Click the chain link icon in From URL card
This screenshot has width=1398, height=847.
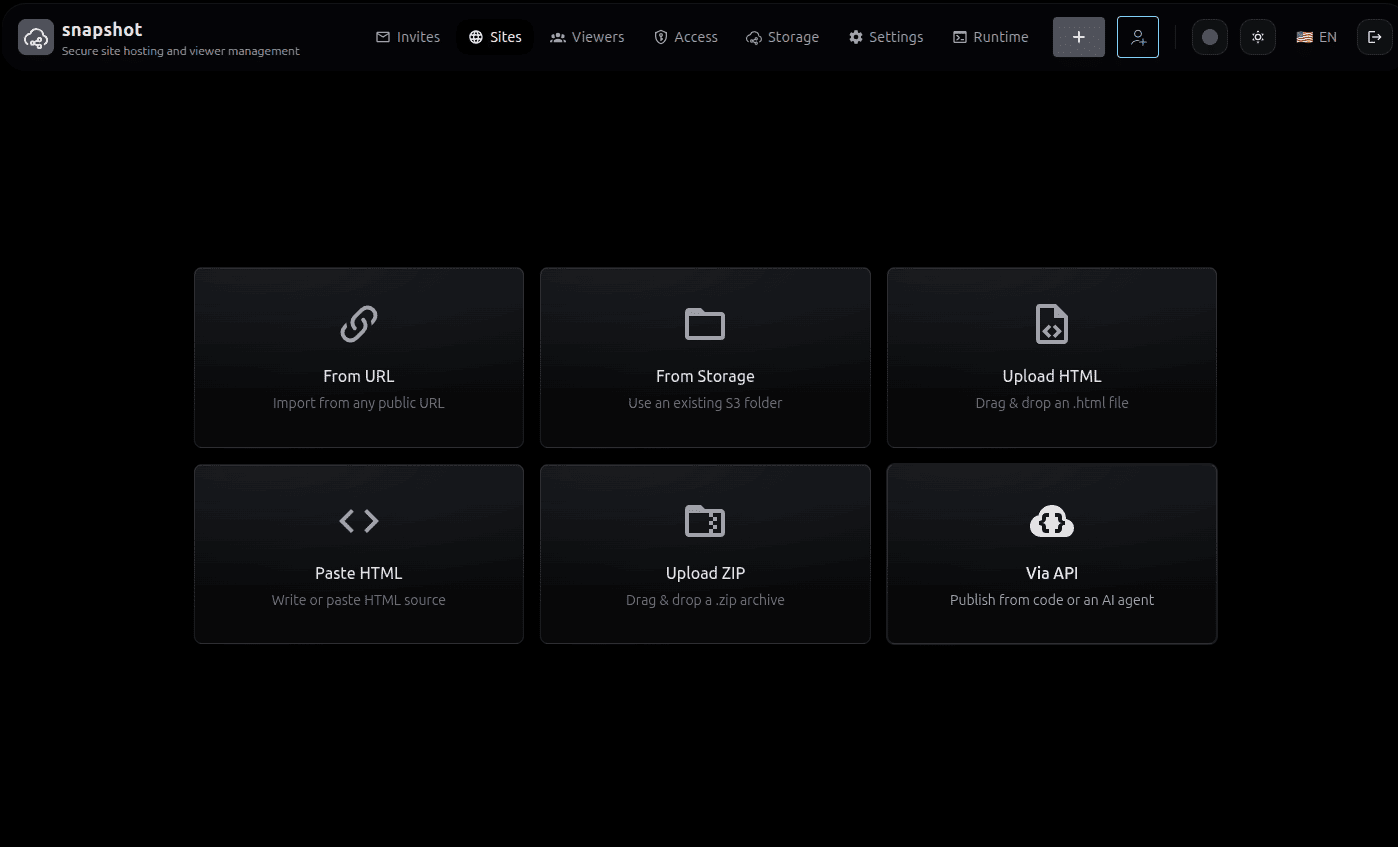pyautogui.click(x=359, y=324)
